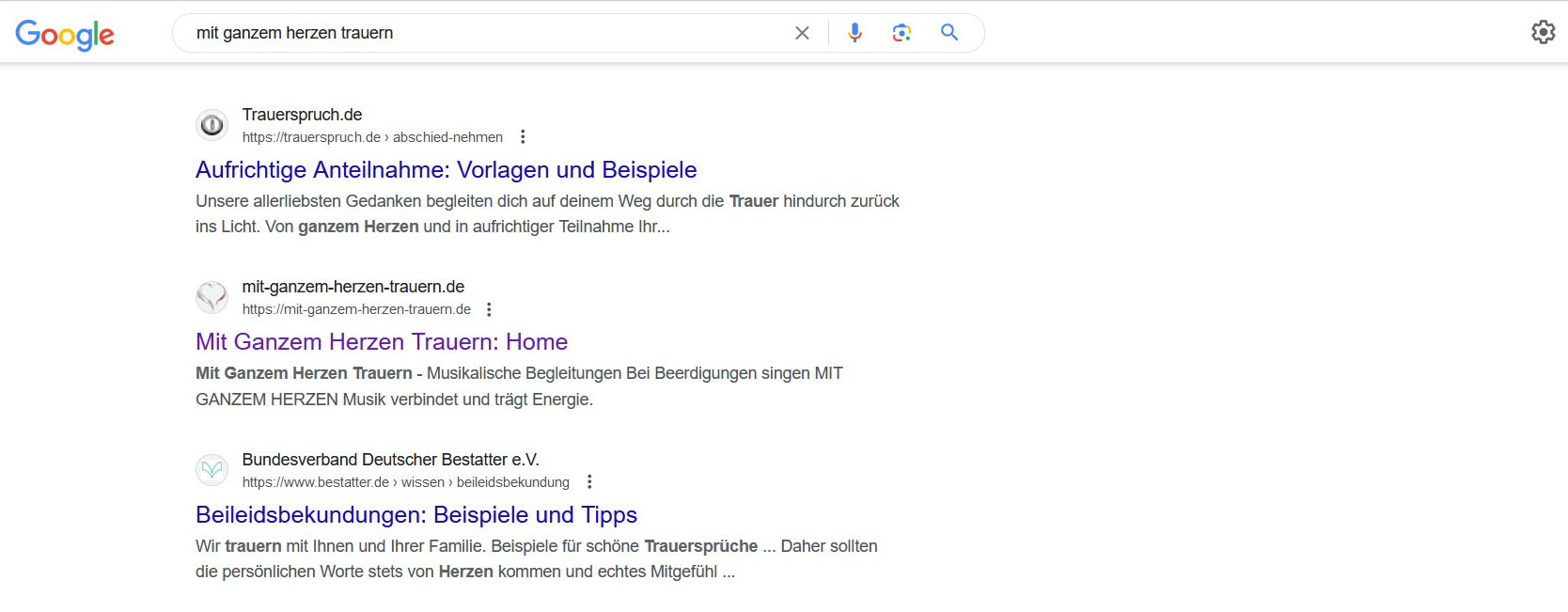Open more options for bestatter.de result

[x=589, y=482]
